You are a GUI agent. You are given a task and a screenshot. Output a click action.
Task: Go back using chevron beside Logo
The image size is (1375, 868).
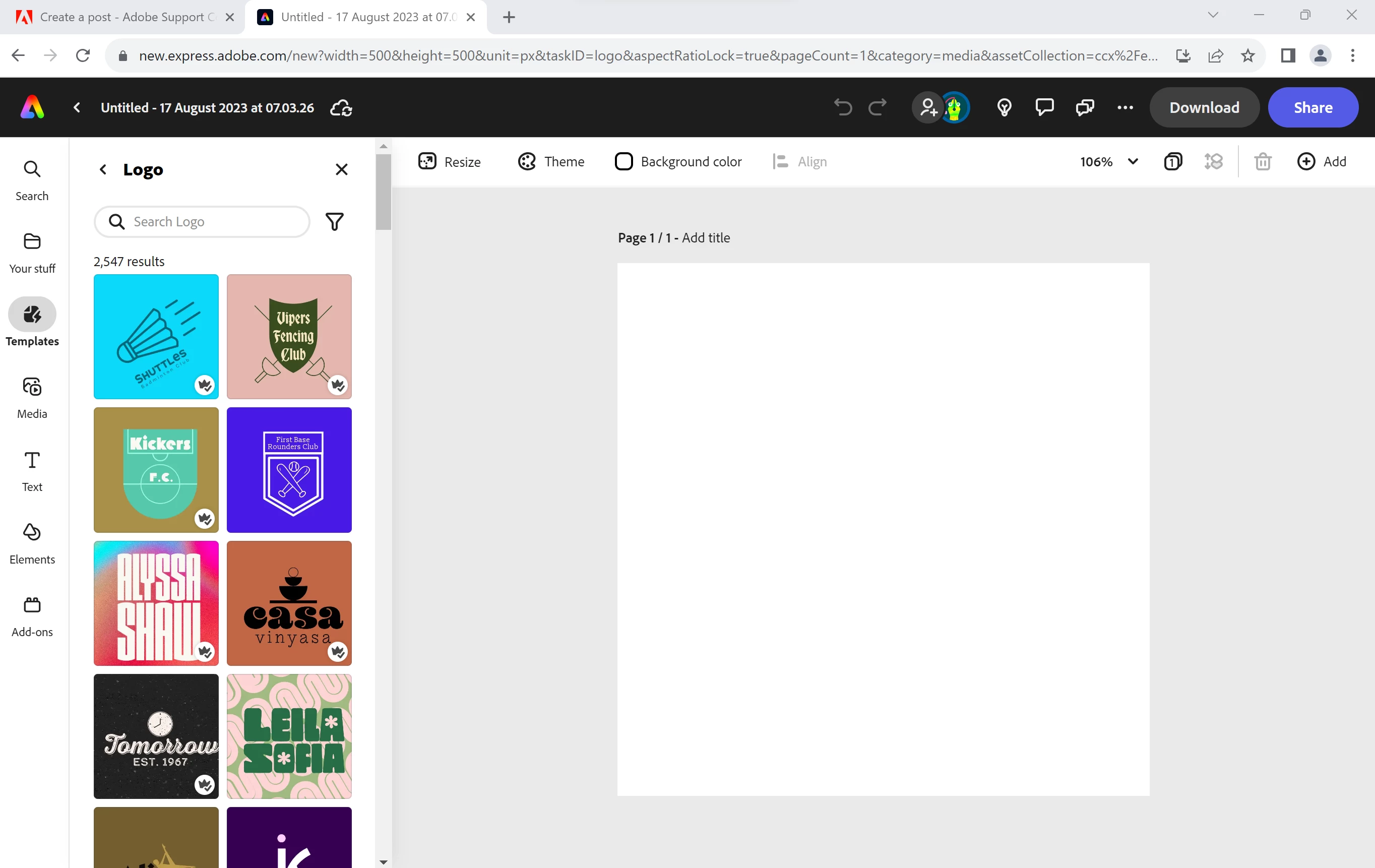(x=103, y=169)
